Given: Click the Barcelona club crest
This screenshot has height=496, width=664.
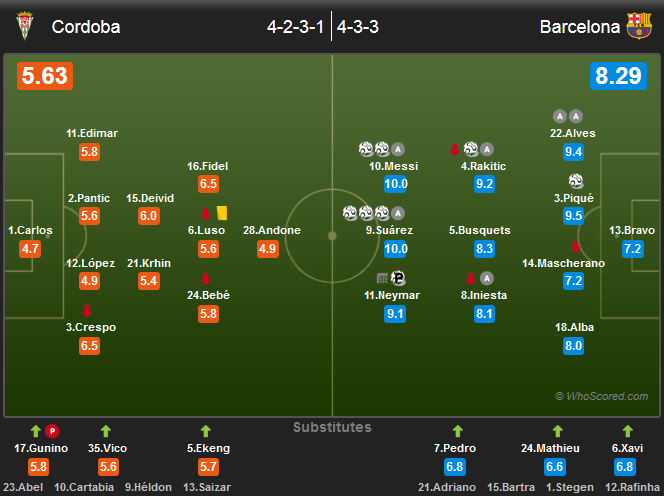Looking at the screenshot, I should click(x=639, y=26).
